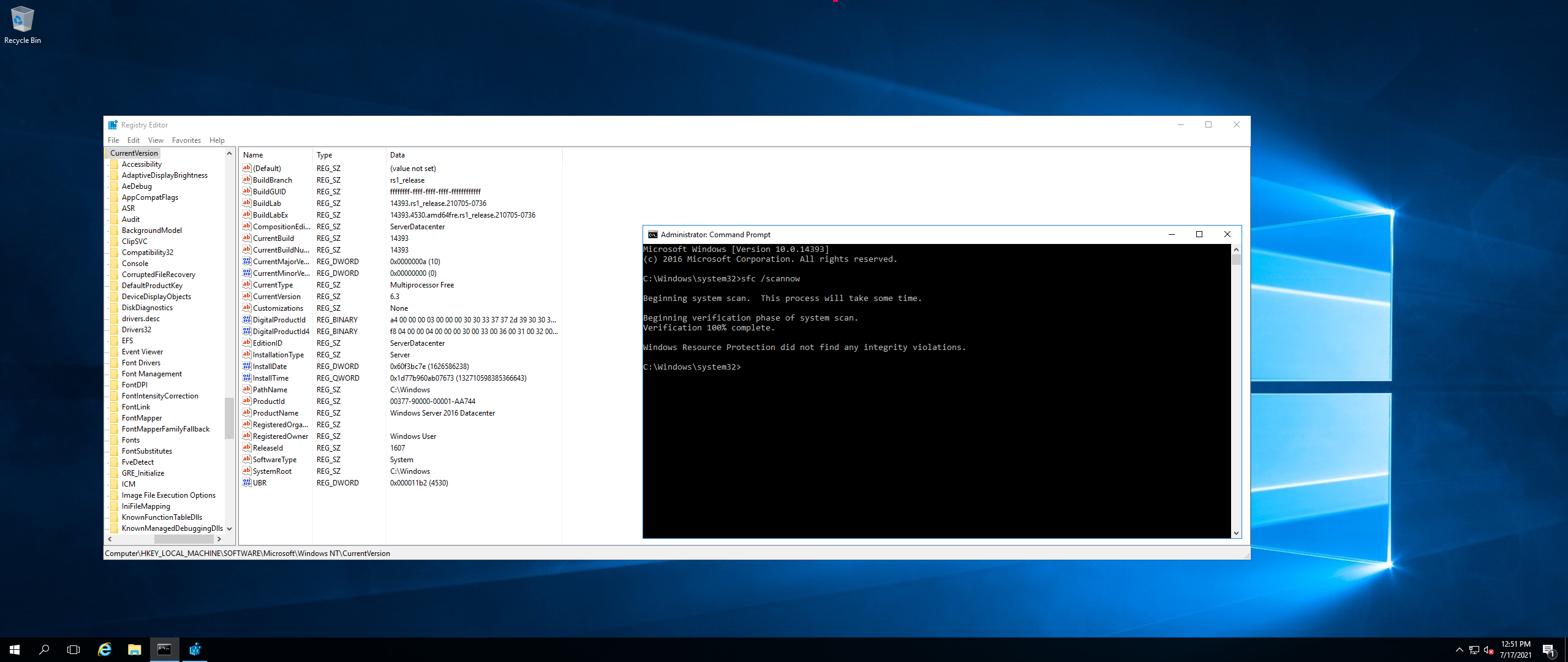This screenshot has width=1568, height=662.
Task: Click the tree pane scroll right arrow
Action: click(x=219, y=539)
